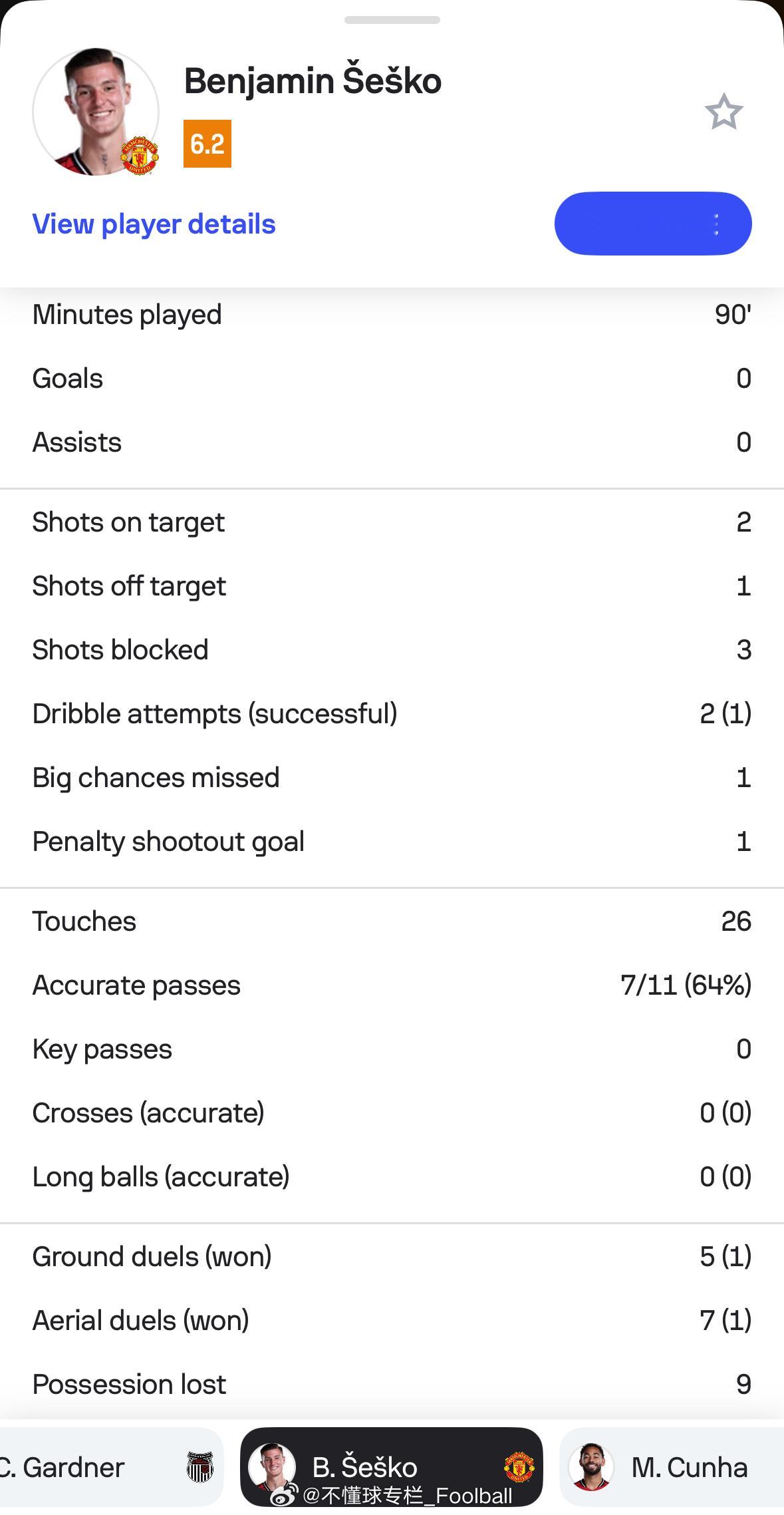Viewport: 784px width, 1515px height.
Task: Tap the Big chances missed row
Action: pos(392,778)
